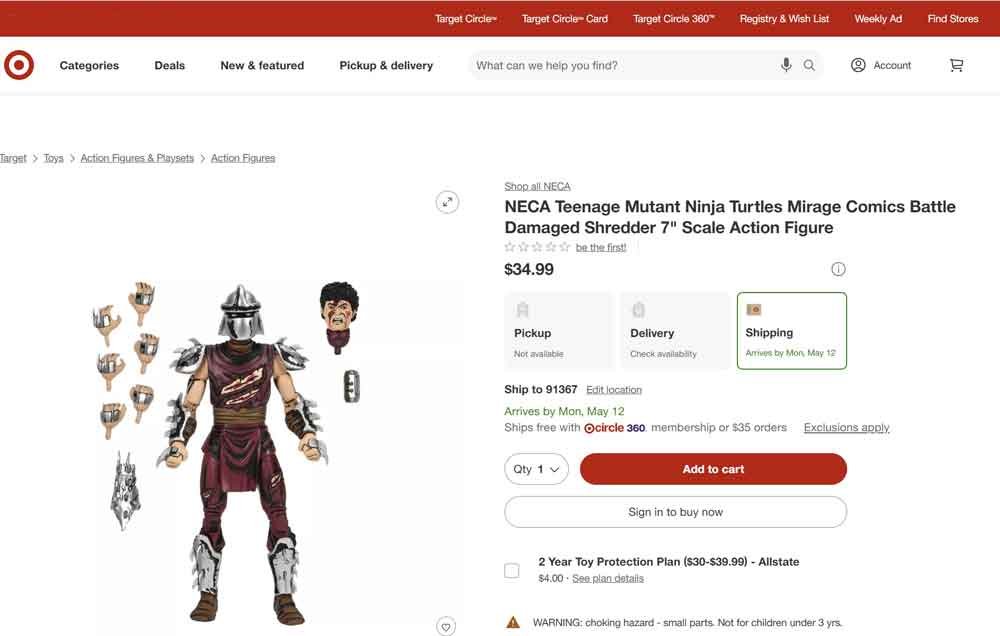1000x636 pixels.
Task: Open the New & featured menu
Action: pos(261,65)
